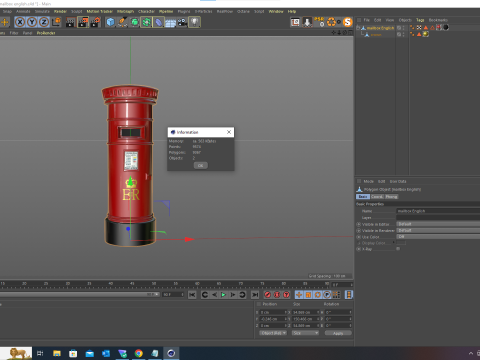This screenshot has height=360, width=480.
Task: Open the Render menu
Action: pos(60,11)
